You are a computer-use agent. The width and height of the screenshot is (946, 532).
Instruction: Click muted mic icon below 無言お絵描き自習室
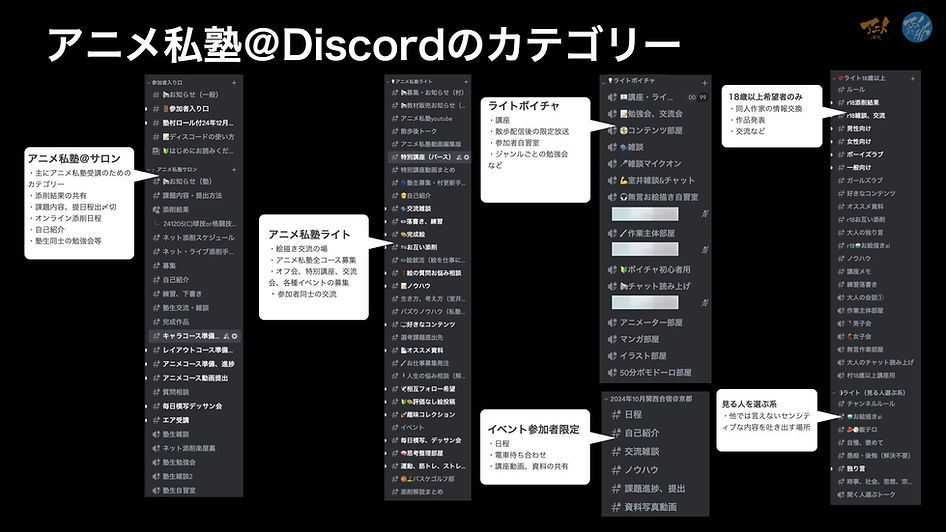click(x=705, y=214)
